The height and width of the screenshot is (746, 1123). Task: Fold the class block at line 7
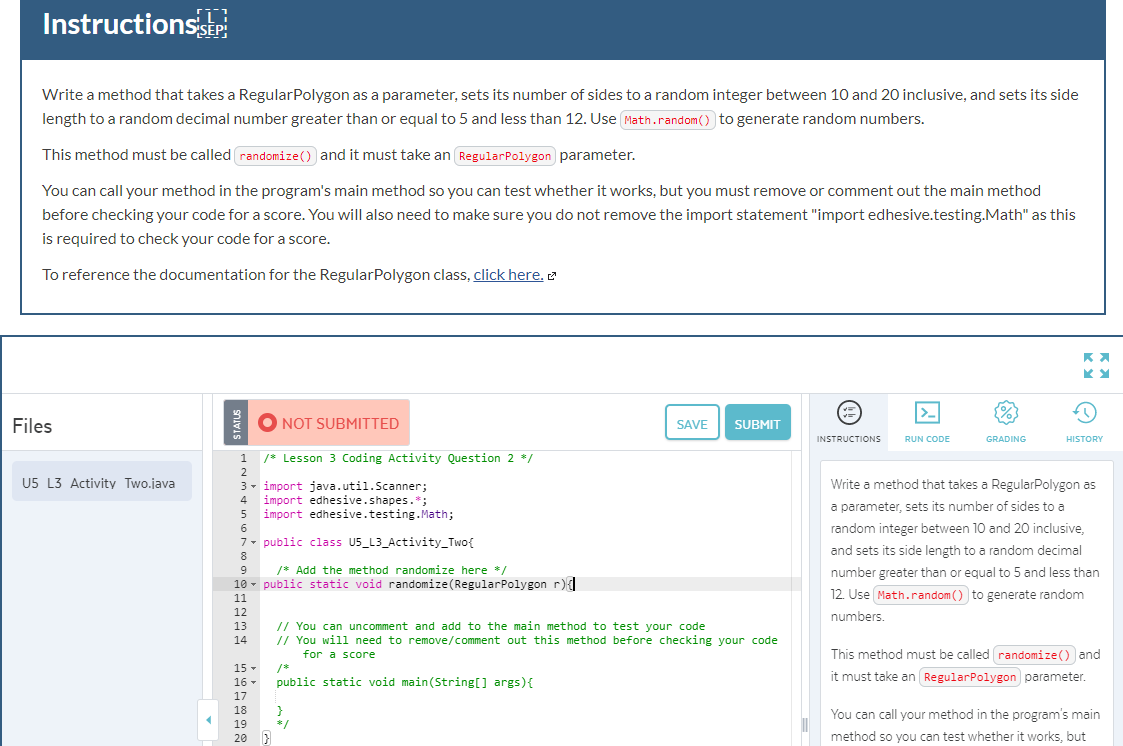click(254, 543)
